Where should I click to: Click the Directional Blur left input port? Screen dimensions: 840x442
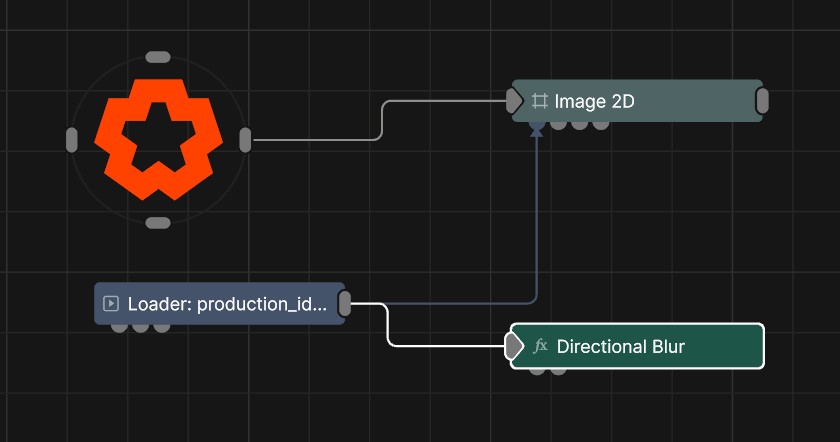pos(513,347)
